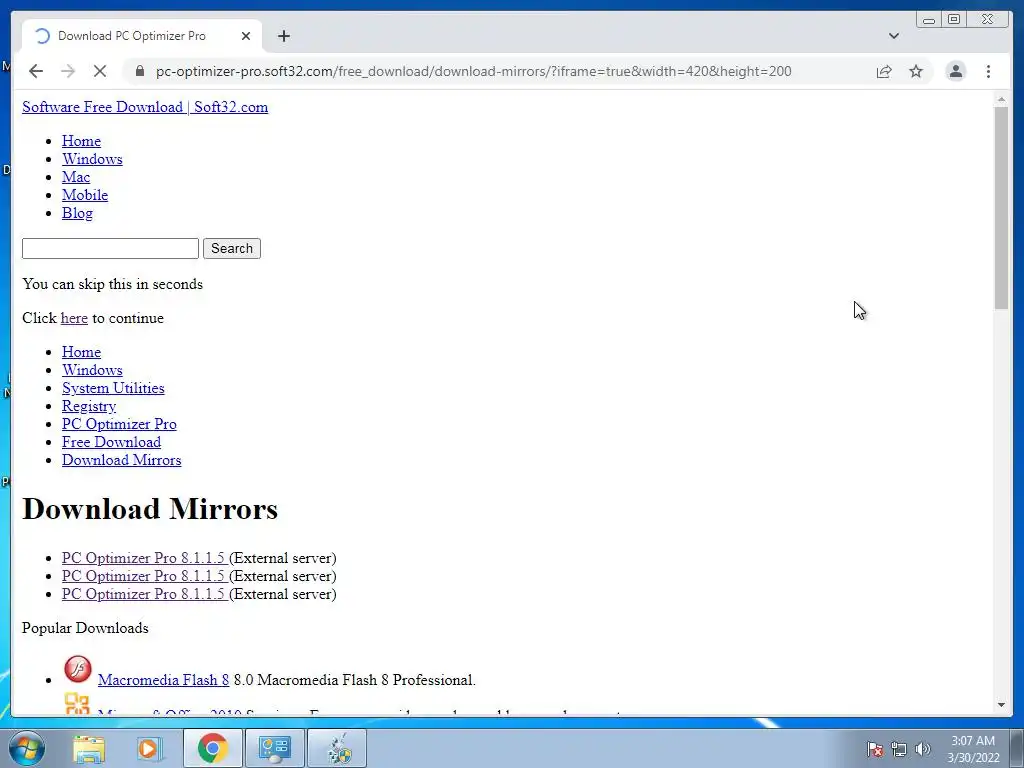Close the Download PC Optimizer Pro tab

[246, 36]
